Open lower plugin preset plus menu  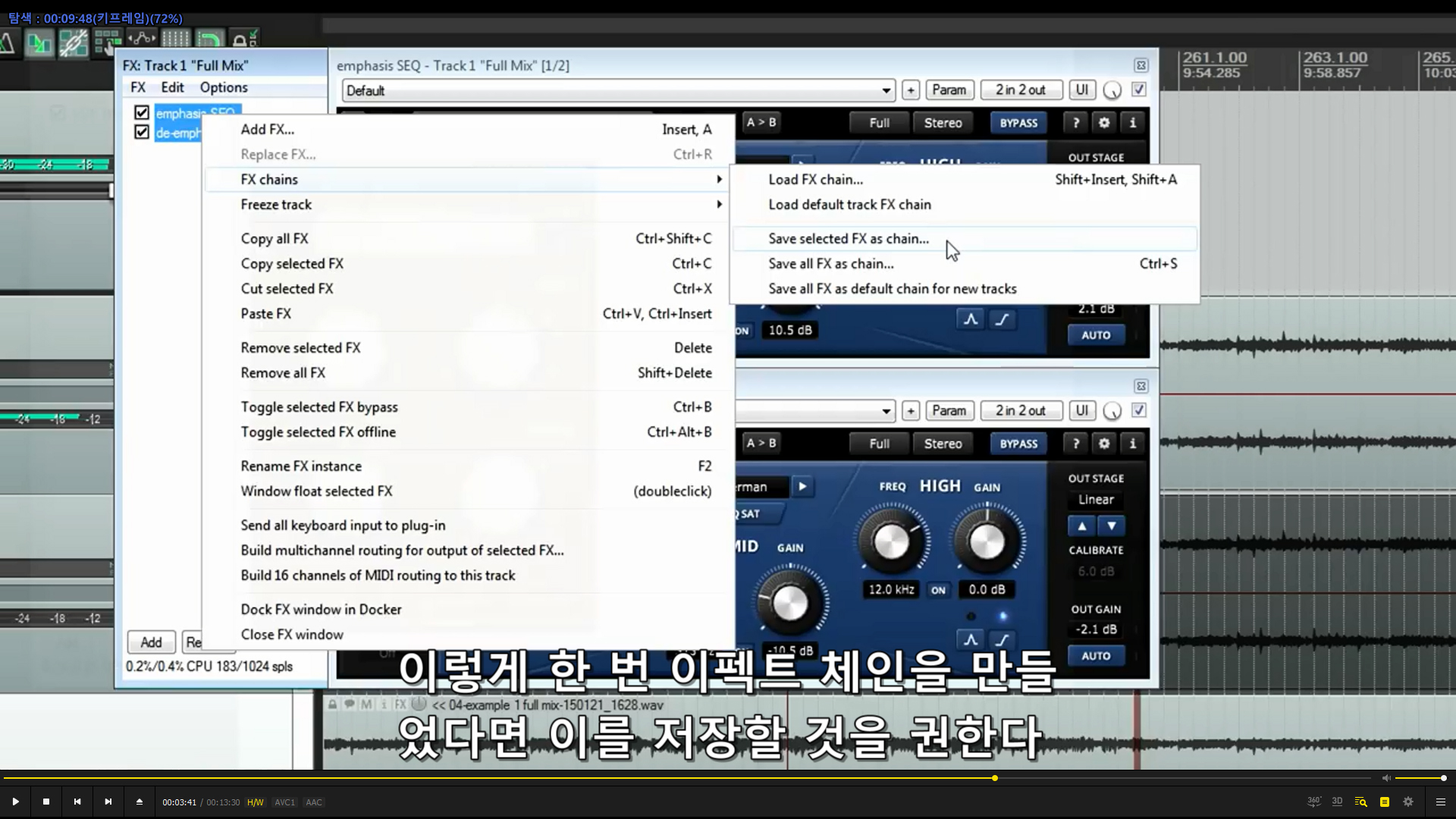(x=911, y=410)
